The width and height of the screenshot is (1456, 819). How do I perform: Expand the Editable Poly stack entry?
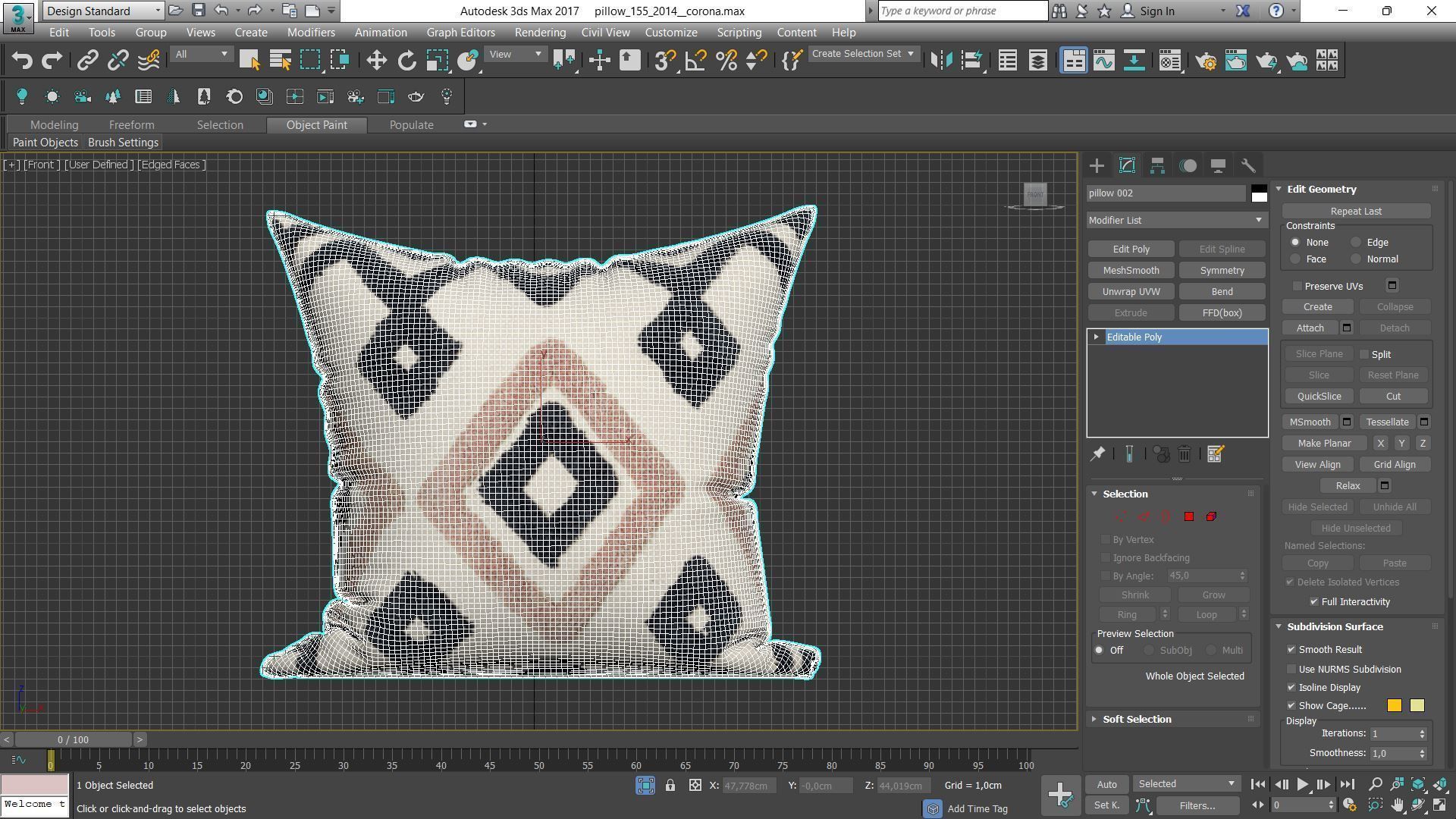pos(1096,337)
